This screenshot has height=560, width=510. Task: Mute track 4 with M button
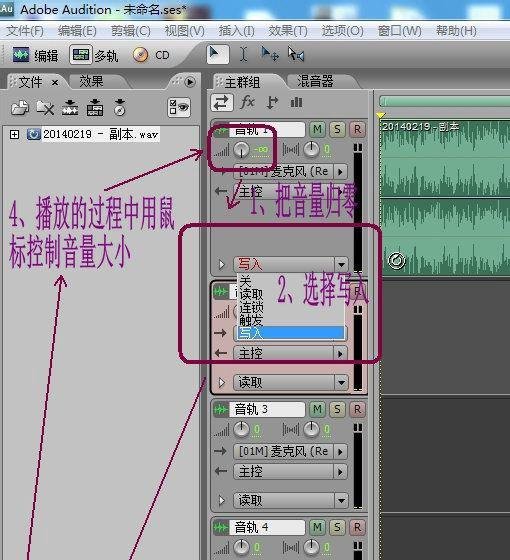coord(317,527)
